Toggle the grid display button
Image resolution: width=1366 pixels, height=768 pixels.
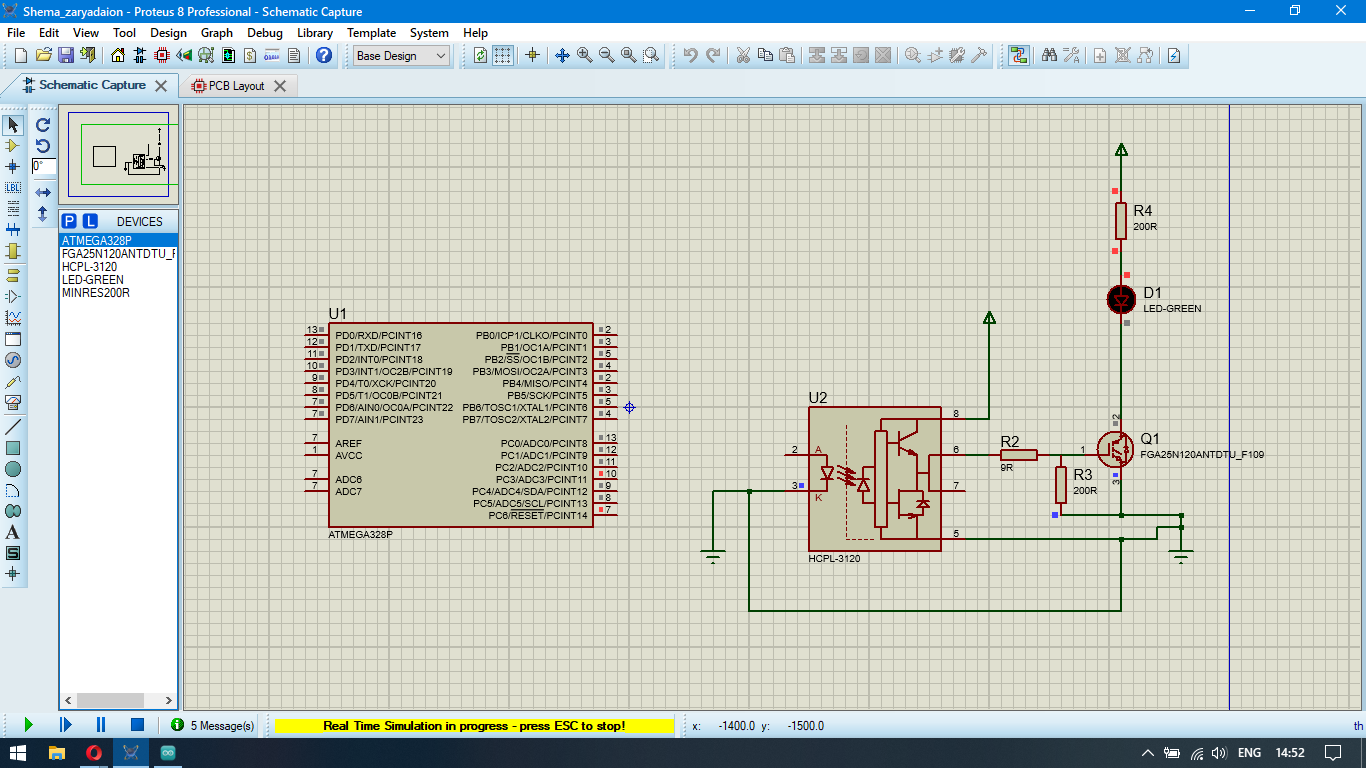click(503, 55)
